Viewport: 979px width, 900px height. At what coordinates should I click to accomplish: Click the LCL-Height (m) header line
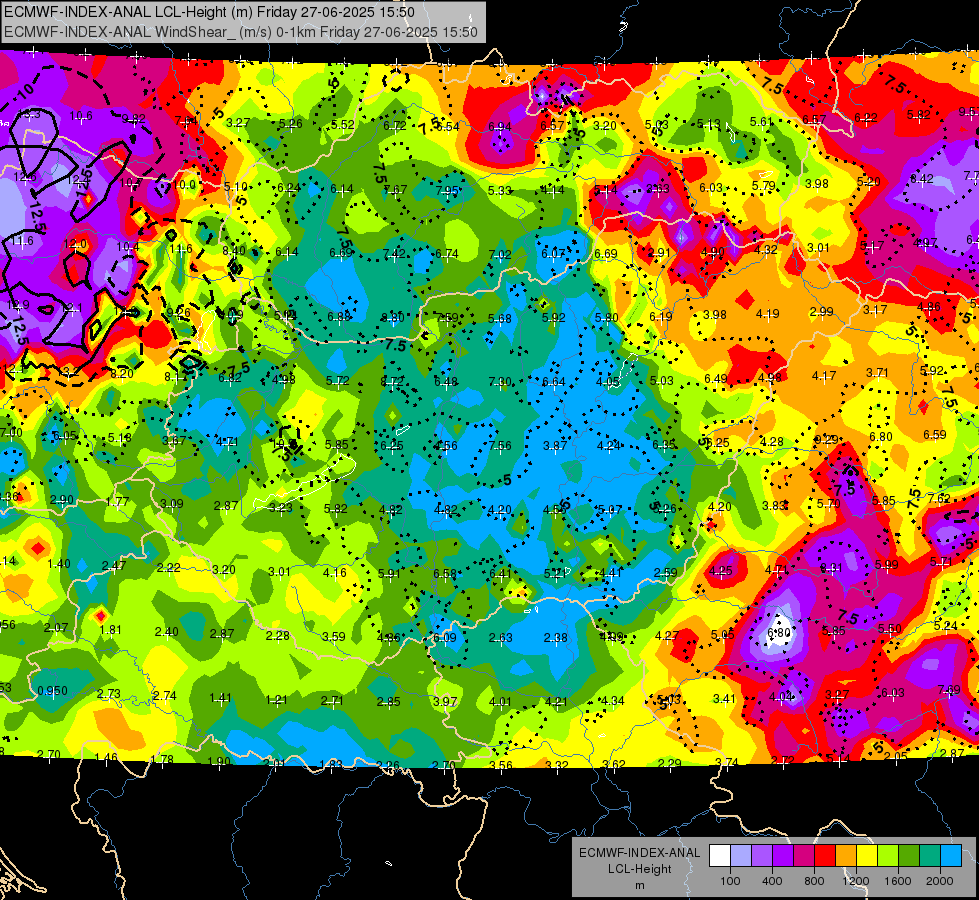click(x=209, y=12)
